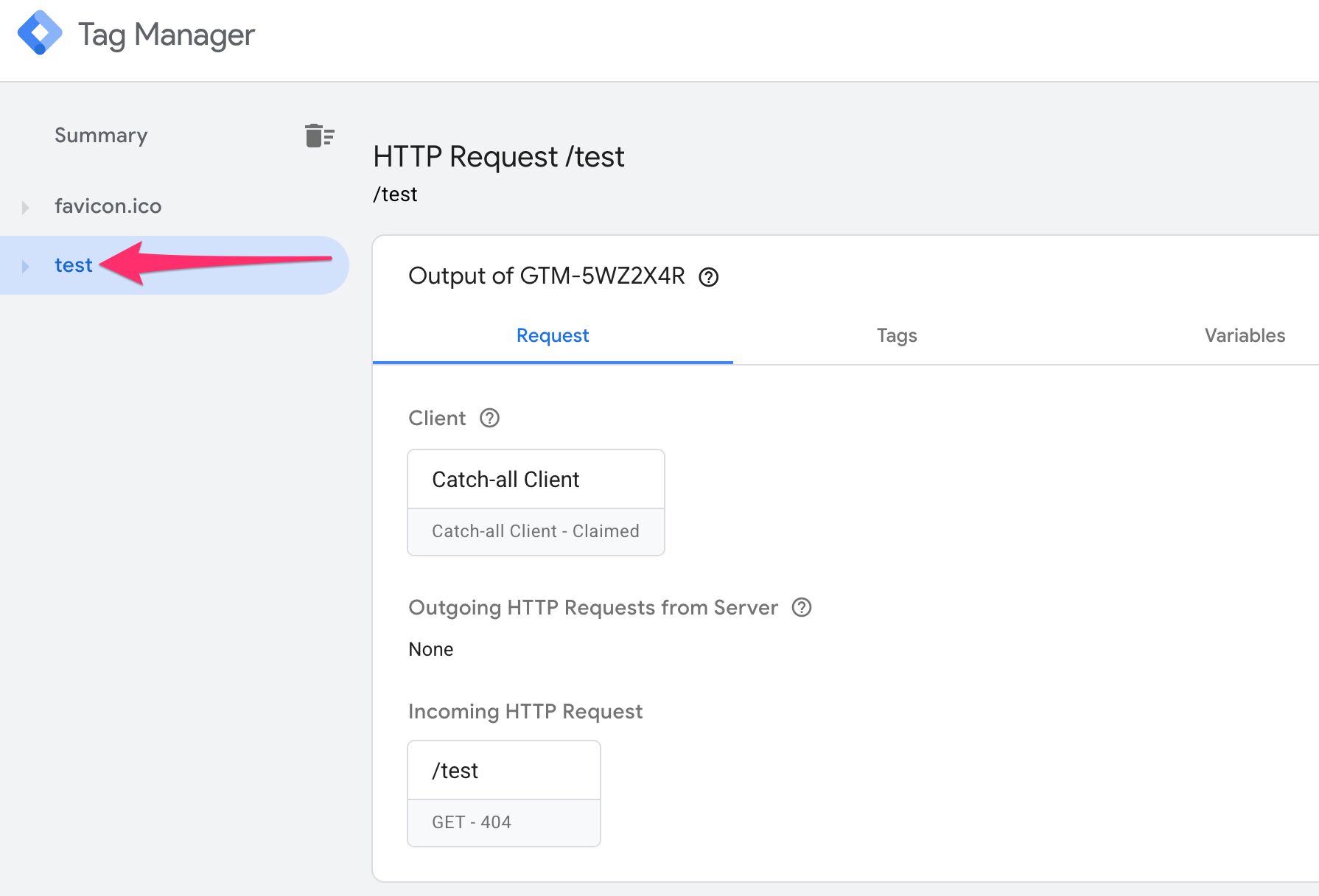1319x896 pixels.
Task: Expand the test request arrow
Action: point(26,266)
